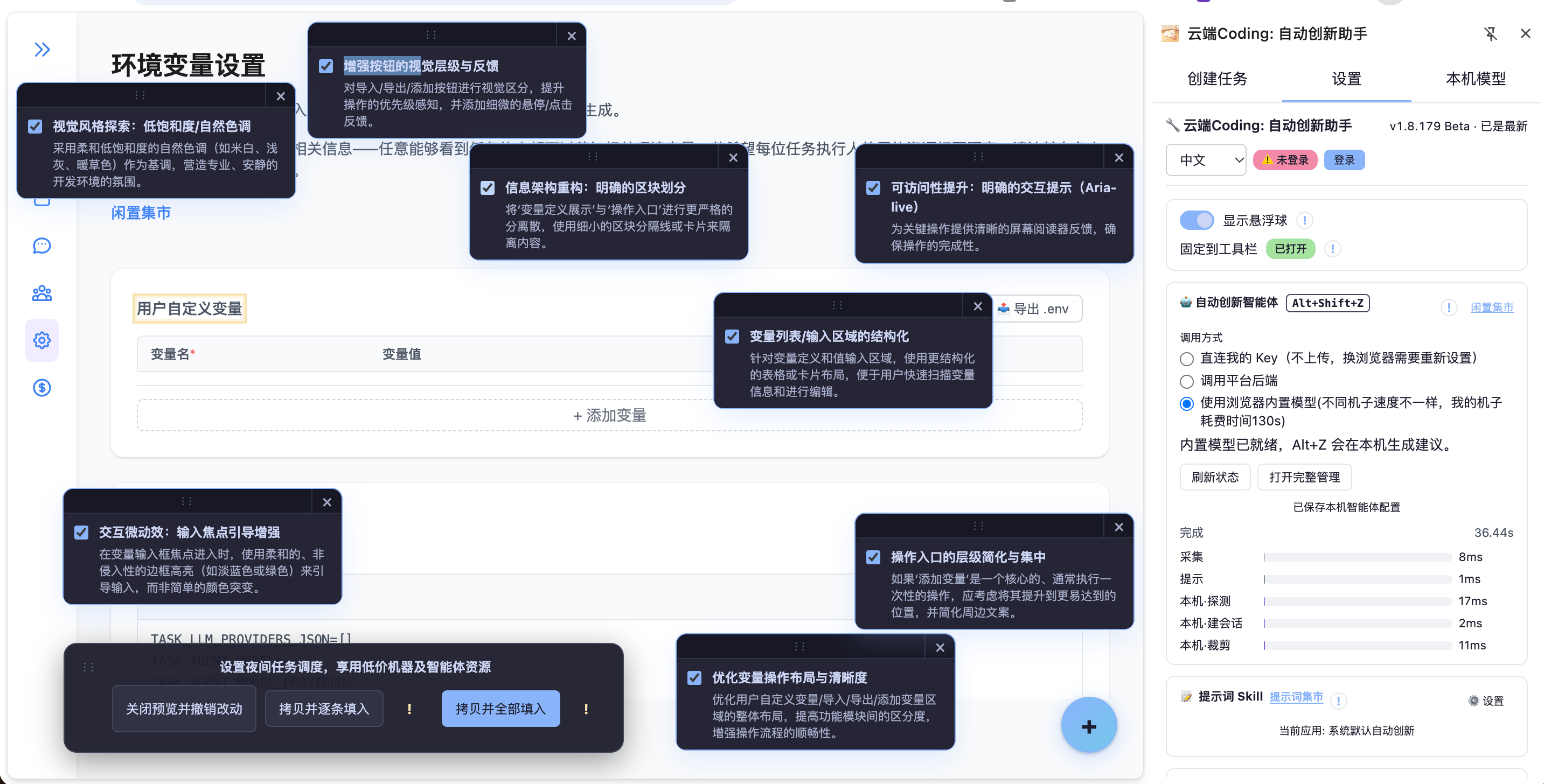1544x784 pixels.
Task: Click 拷贝并全部填入 button
Action: click(500, 709)
